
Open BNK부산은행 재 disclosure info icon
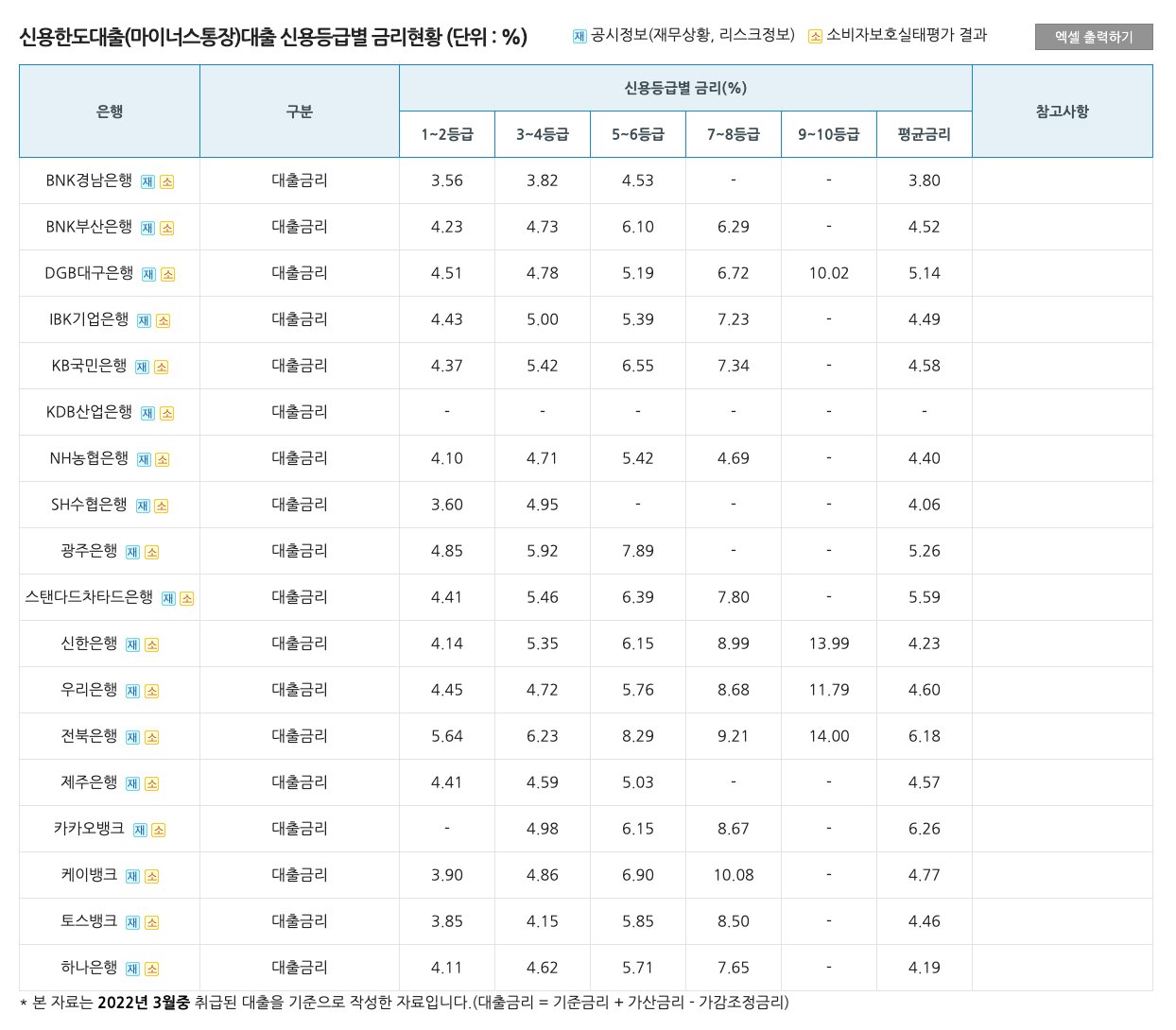tap(147, 229)
